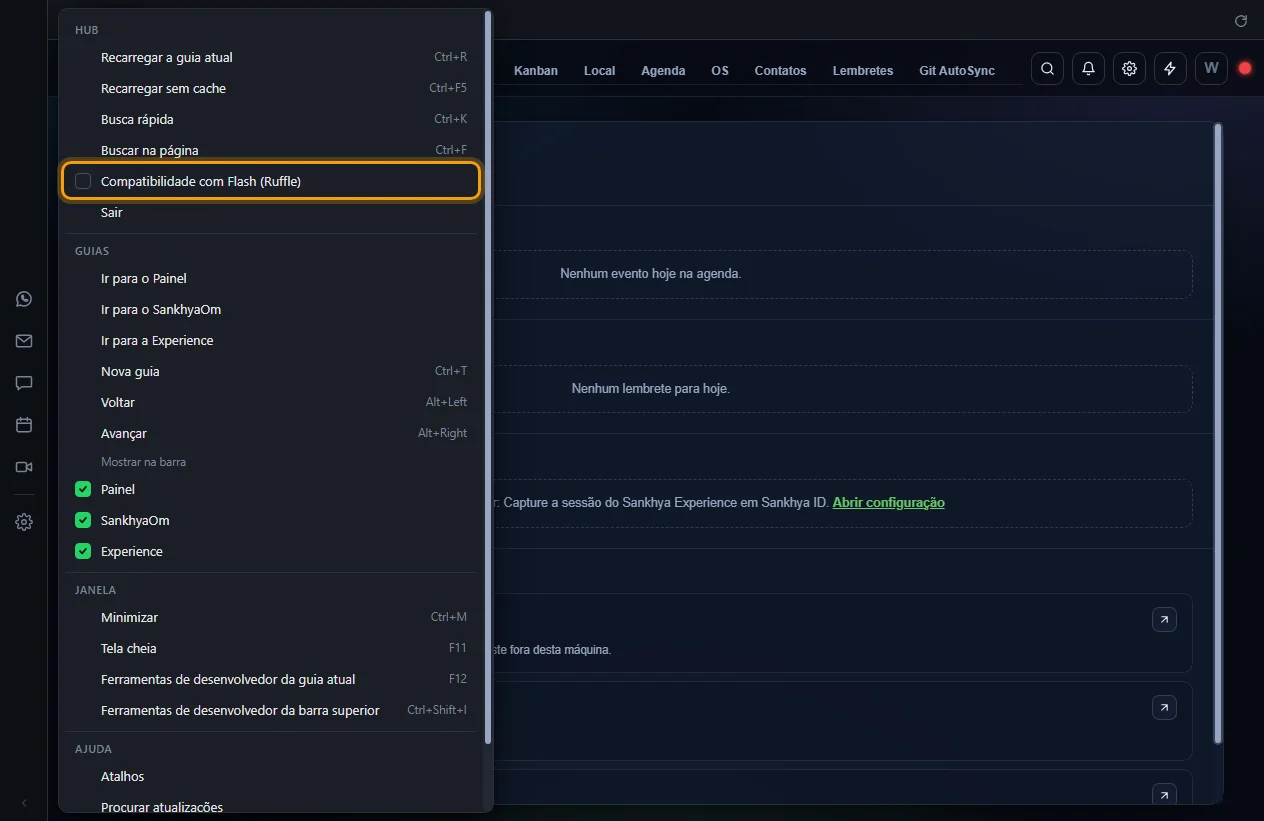Viewport: 1264px width, 821px height.
Task: Open the mail envelope sidebar icon
Action: tap(24, 341)
